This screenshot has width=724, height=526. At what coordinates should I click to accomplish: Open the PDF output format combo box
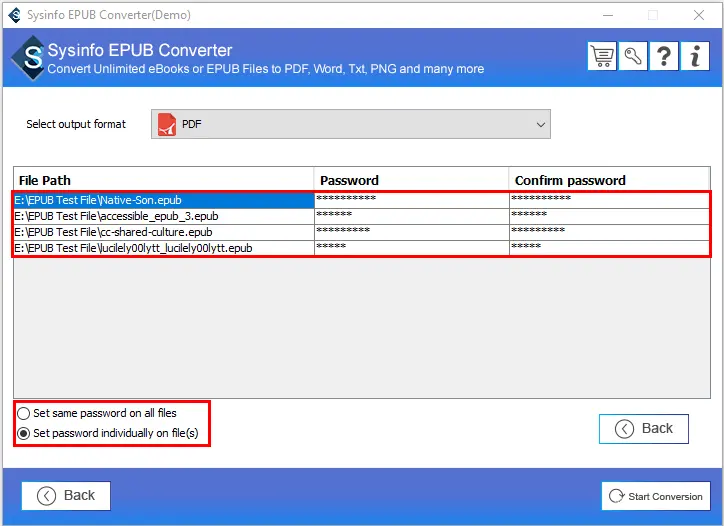coord(351,124)
